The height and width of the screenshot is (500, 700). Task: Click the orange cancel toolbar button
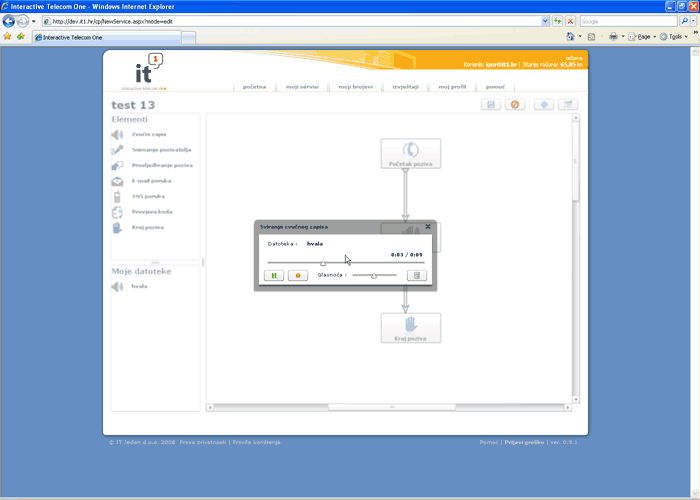pos(514,105)
